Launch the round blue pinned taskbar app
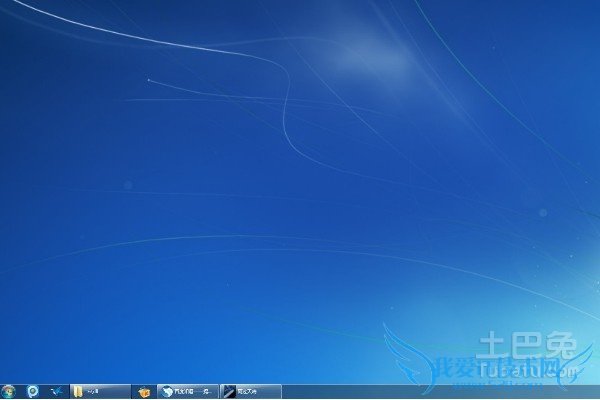 click(33, 392)
